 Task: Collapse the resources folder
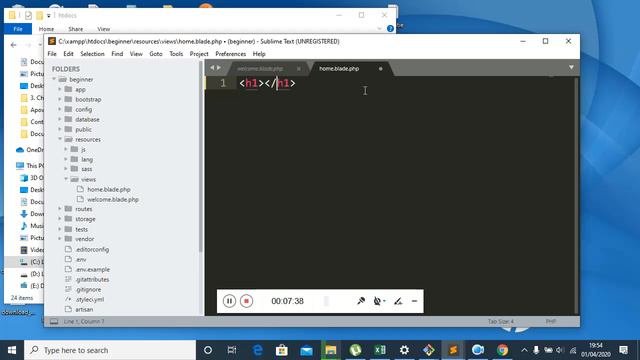coord(60,139)
